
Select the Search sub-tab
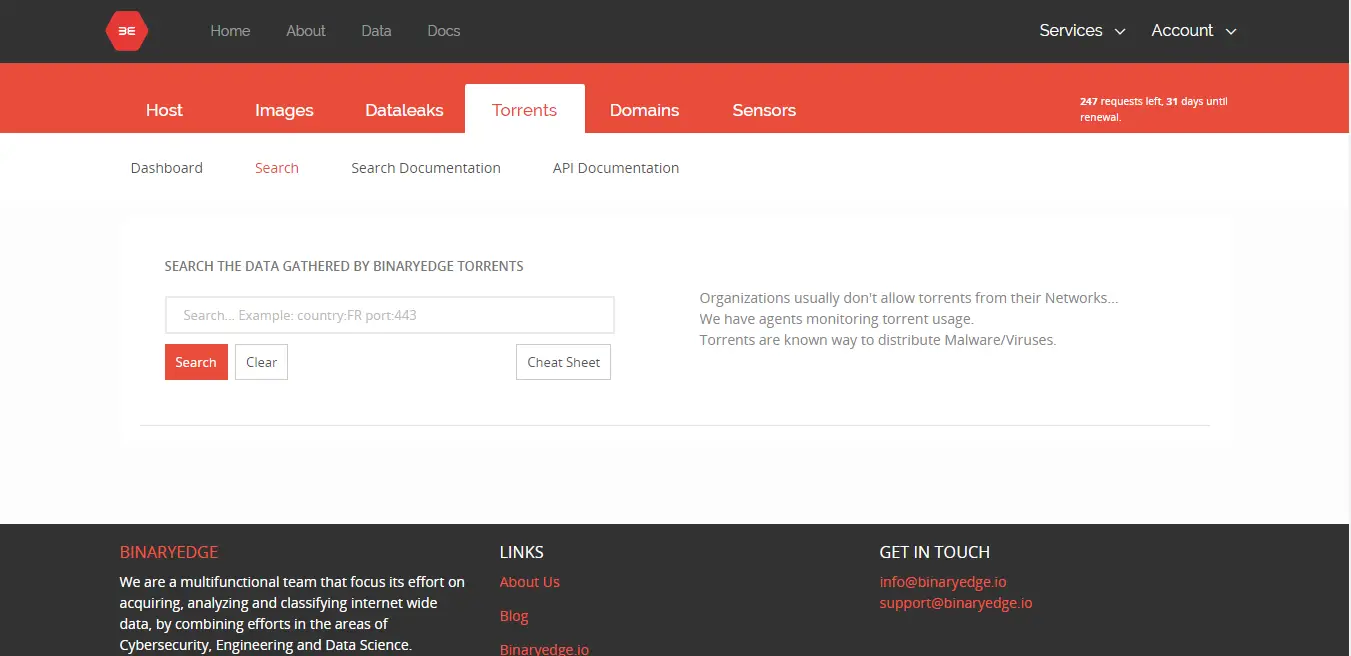point(277,168)
